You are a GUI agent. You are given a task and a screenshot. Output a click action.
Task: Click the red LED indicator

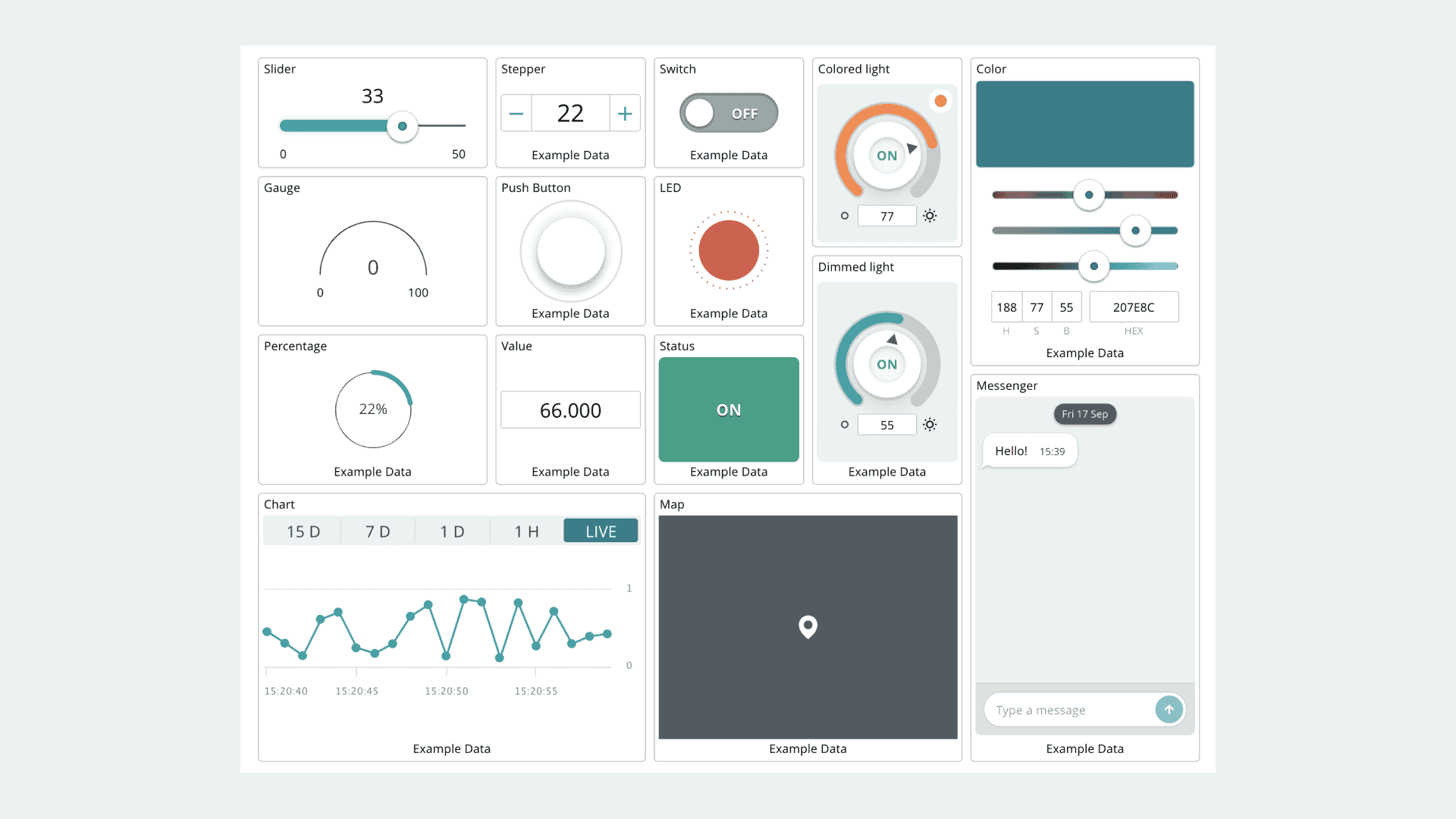pyautogui.click(x=728, y=251)
